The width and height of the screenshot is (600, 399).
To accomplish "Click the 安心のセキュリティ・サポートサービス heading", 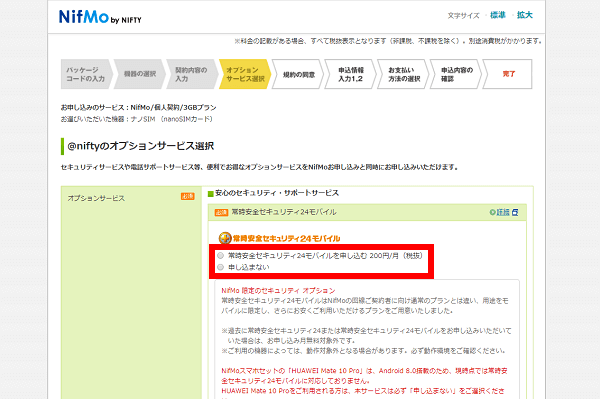I will [x=277, y=193].
